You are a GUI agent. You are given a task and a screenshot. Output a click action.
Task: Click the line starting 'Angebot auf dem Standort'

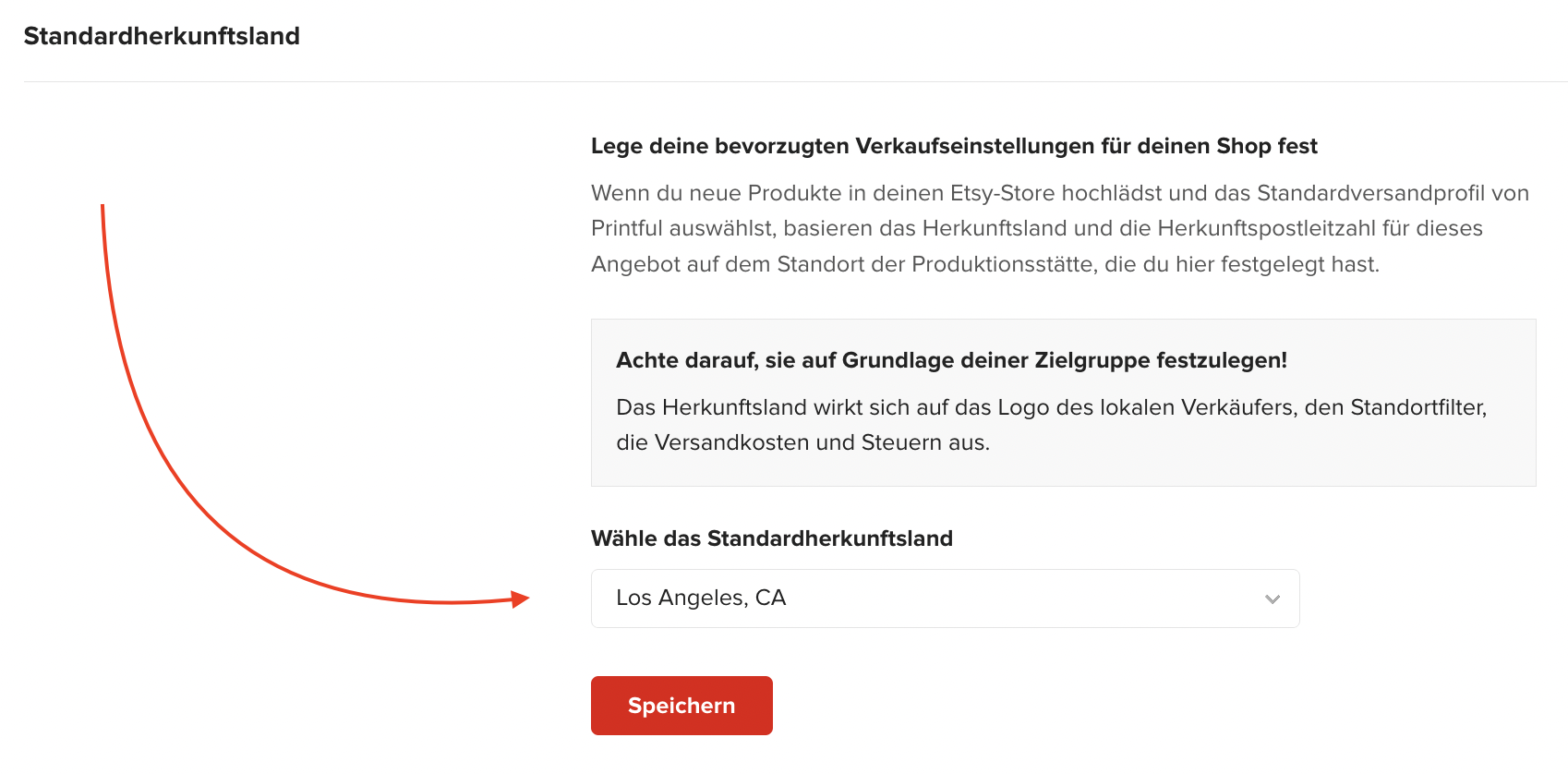[985, 264]
